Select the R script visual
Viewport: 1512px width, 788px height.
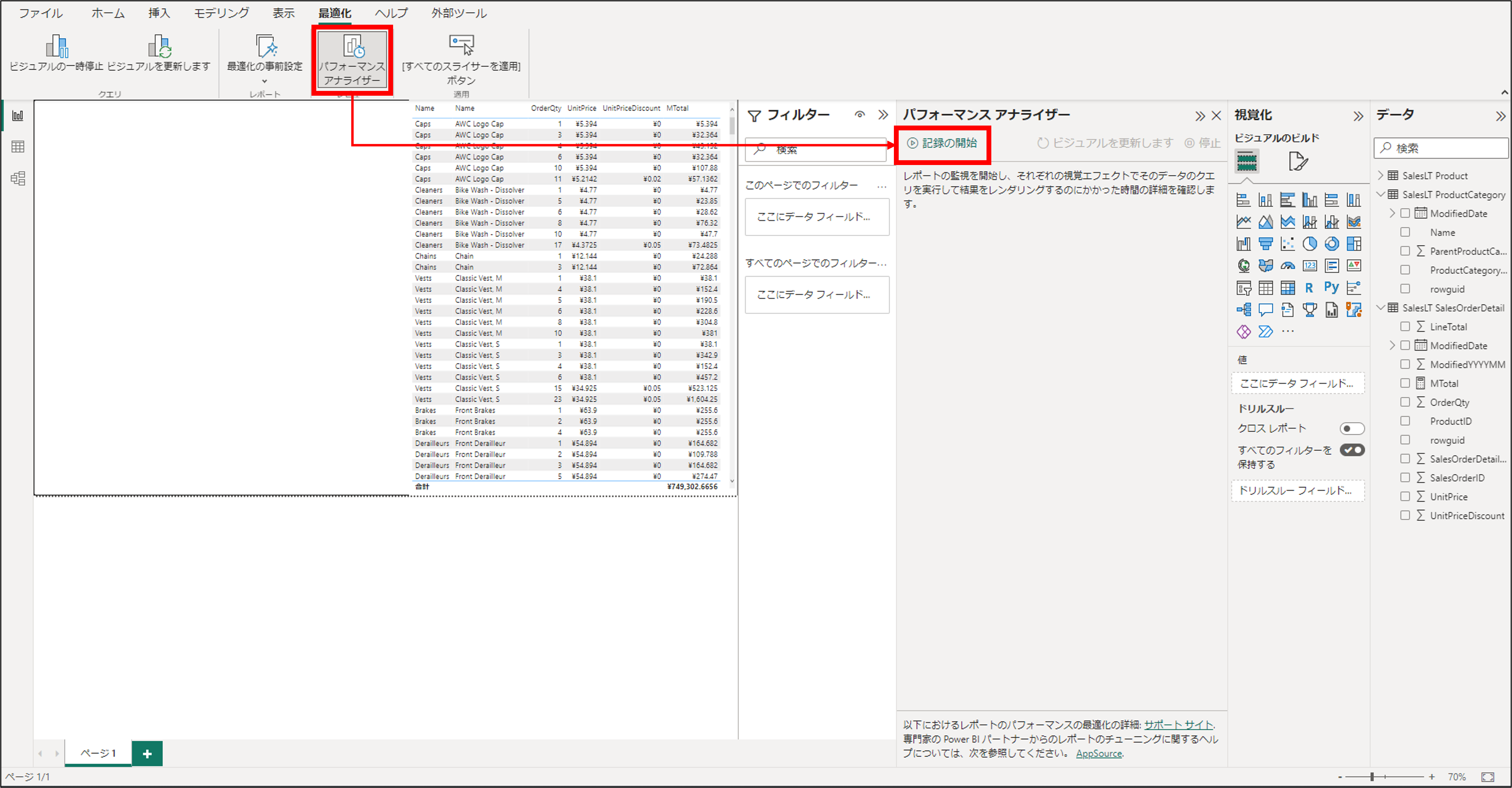tap(1310, 288)
